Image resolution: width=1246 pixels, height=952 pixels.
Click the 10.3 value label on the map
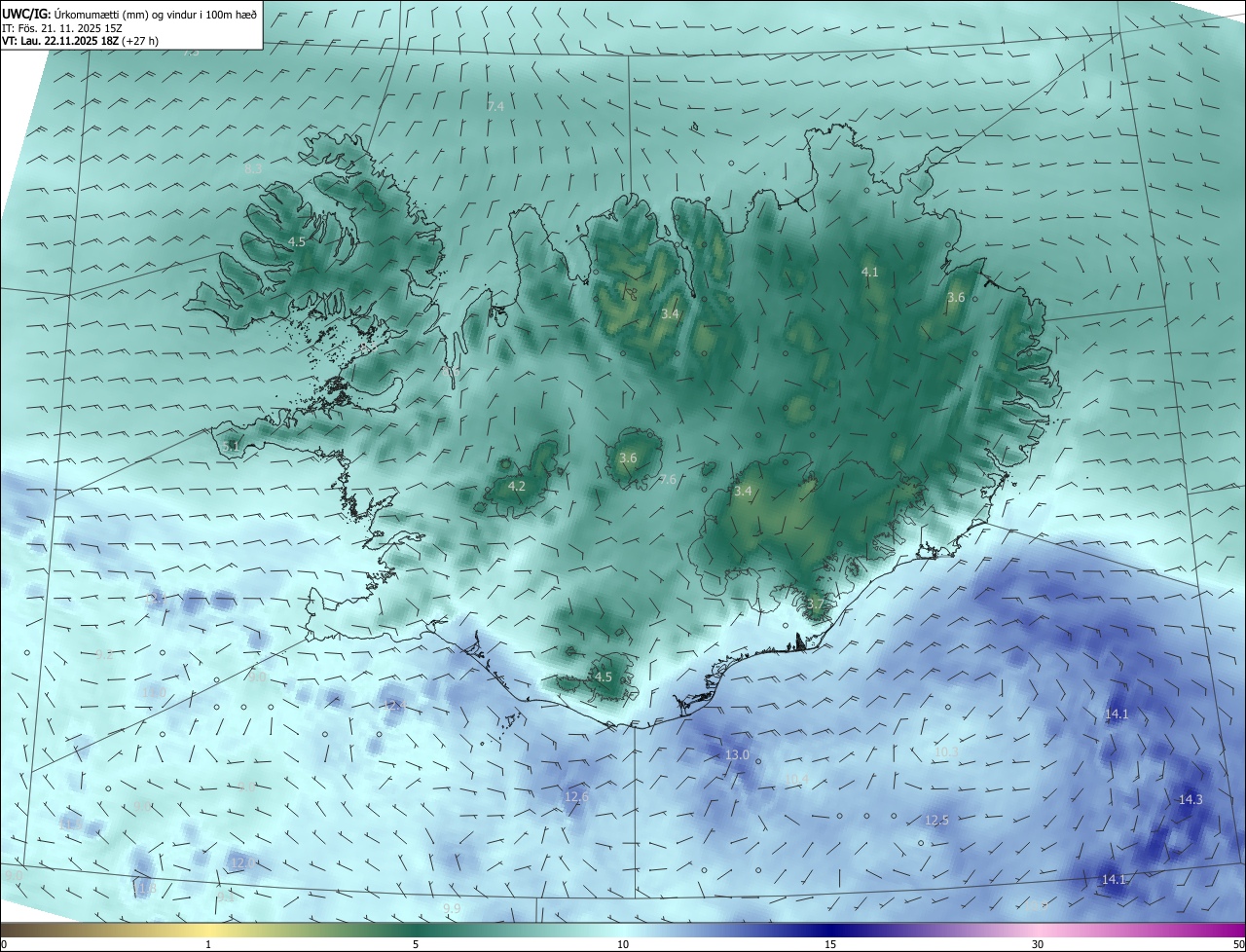[x=946, y=751]
